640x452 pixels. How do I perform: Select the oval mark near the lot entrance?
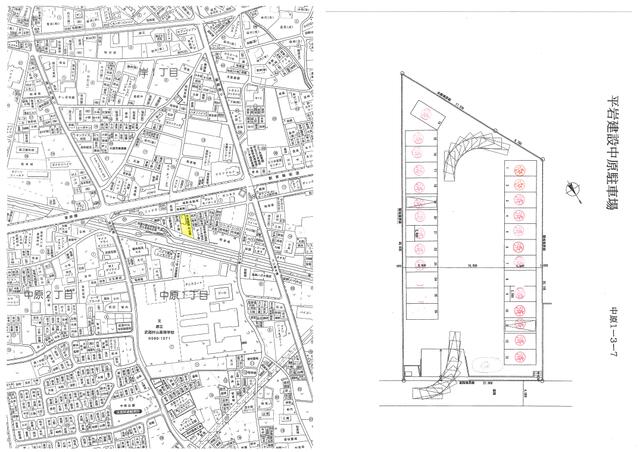click(x=487, y=363)
